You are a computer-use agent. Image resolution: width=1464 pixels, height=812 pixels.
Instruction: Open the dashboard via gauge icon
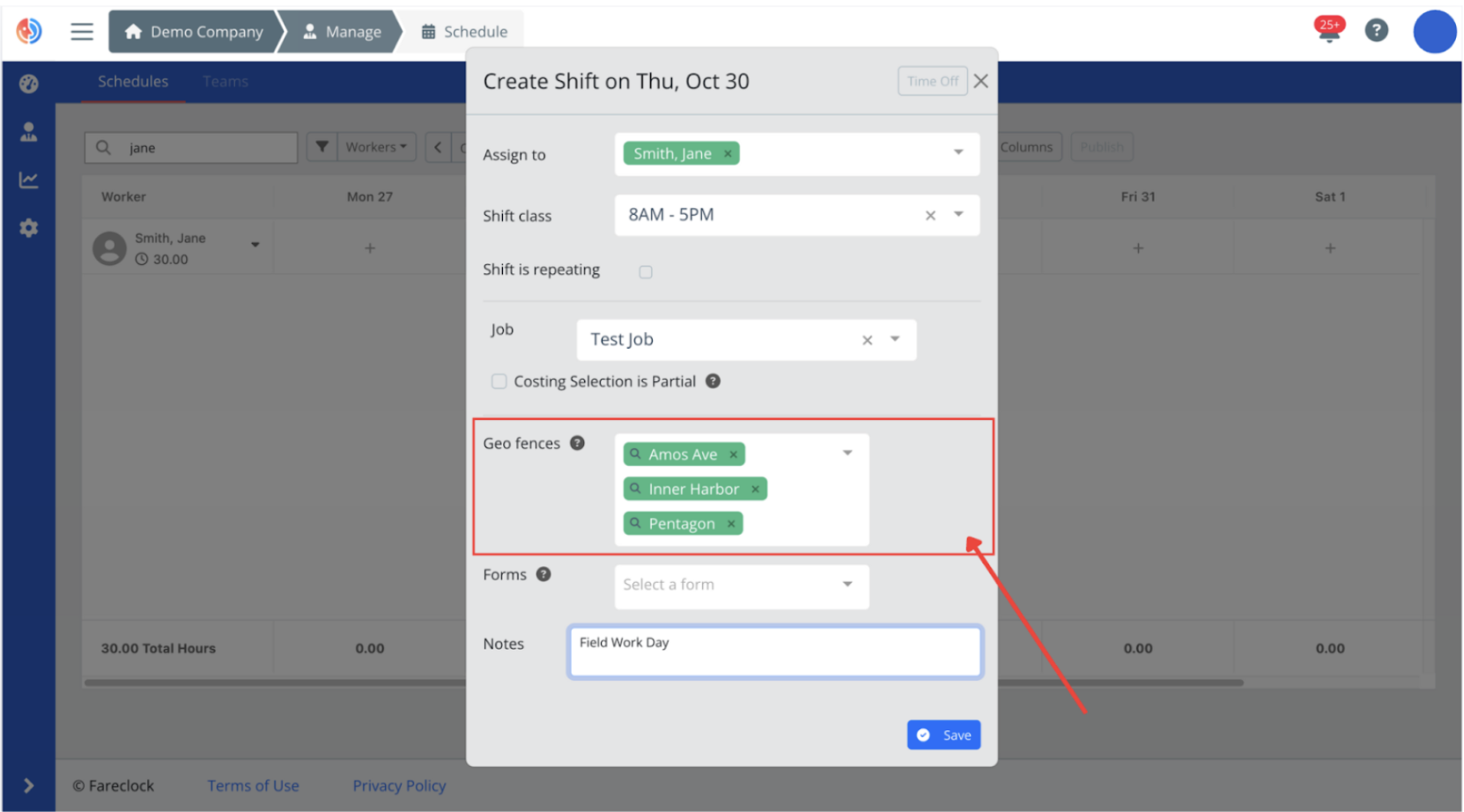point(28,84)
